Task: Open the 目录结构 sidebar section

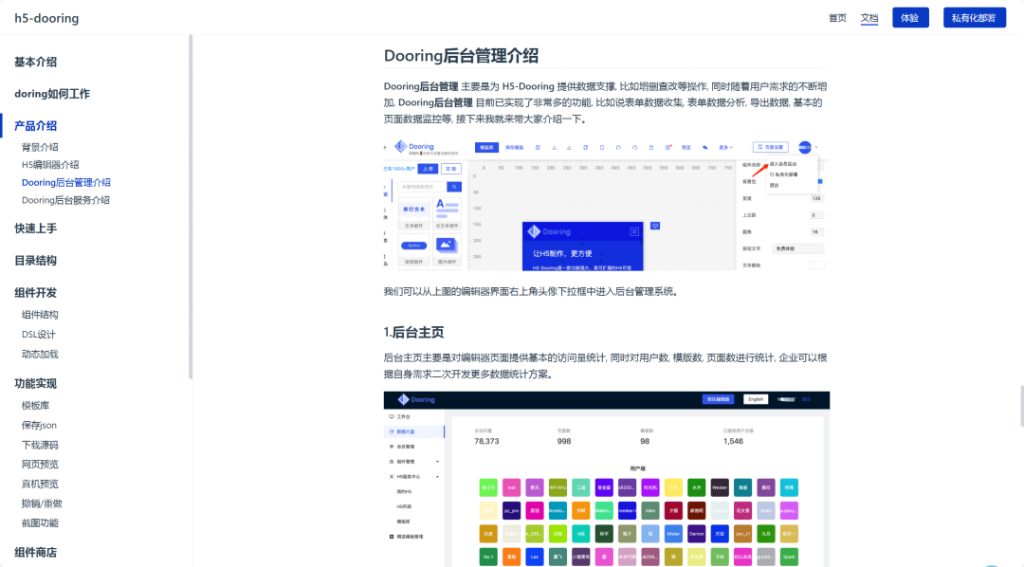Action: 35,261
